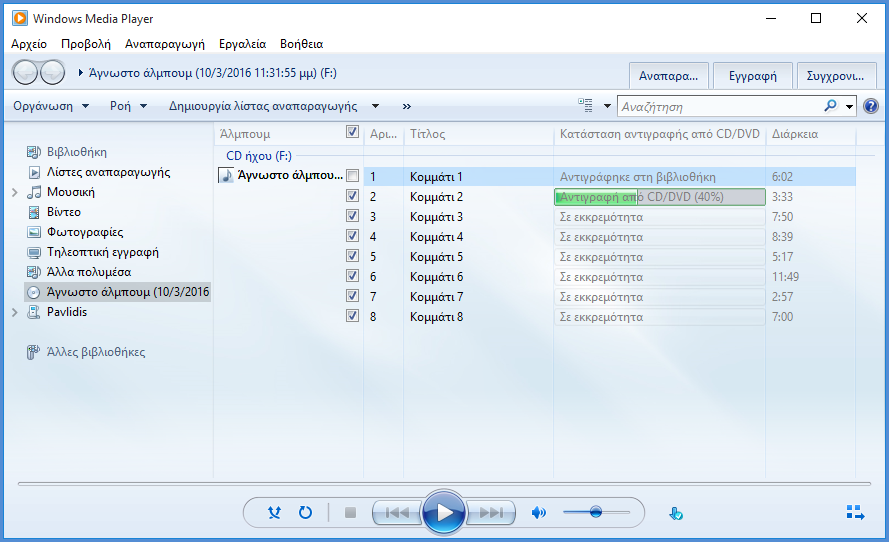Uncheck the box for Κομμάτι 4
889x542 pixels.
coord(352,235)
